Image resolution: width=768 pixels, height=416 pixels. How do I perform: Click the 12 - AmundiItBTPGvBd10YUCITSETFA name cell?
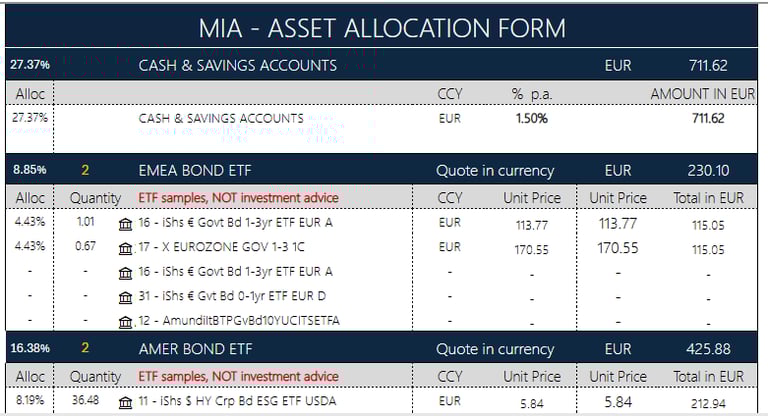[239, 320]
